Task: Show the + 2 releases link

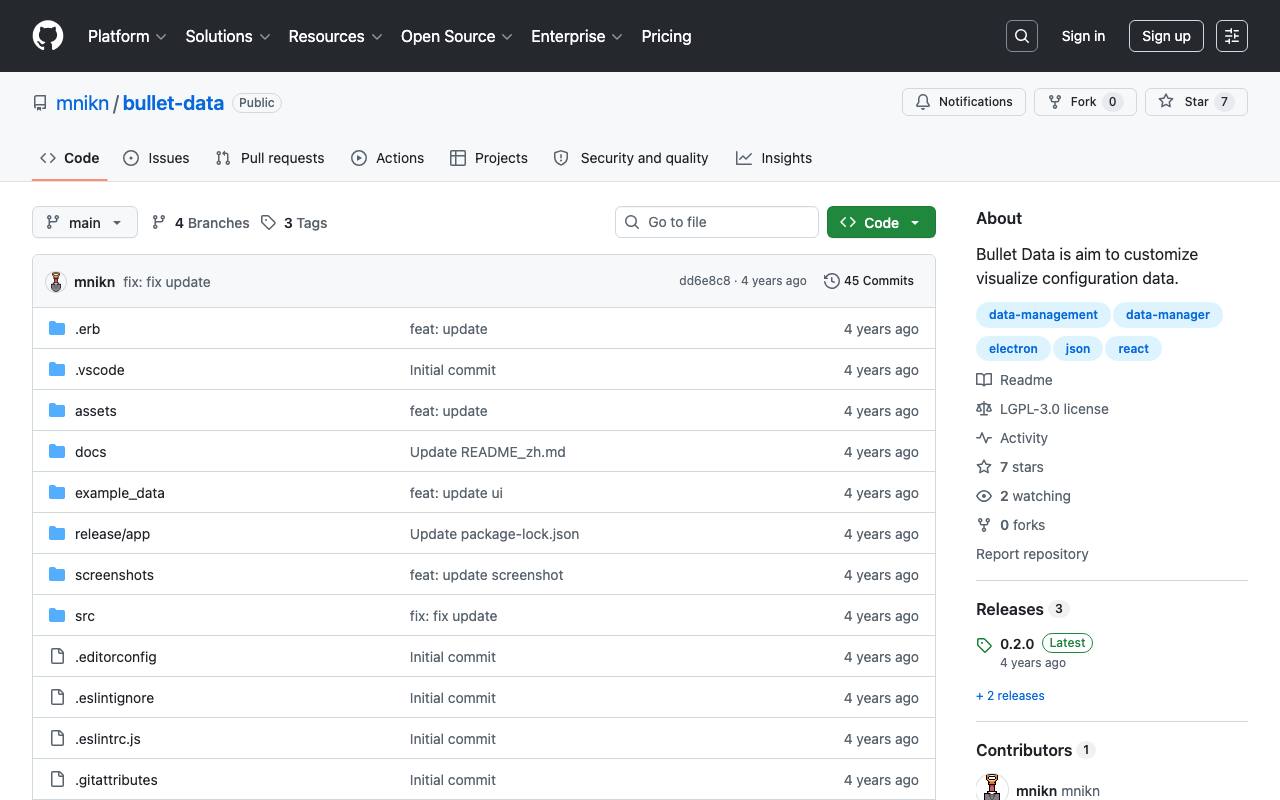Action: [x=1010, y=696]
